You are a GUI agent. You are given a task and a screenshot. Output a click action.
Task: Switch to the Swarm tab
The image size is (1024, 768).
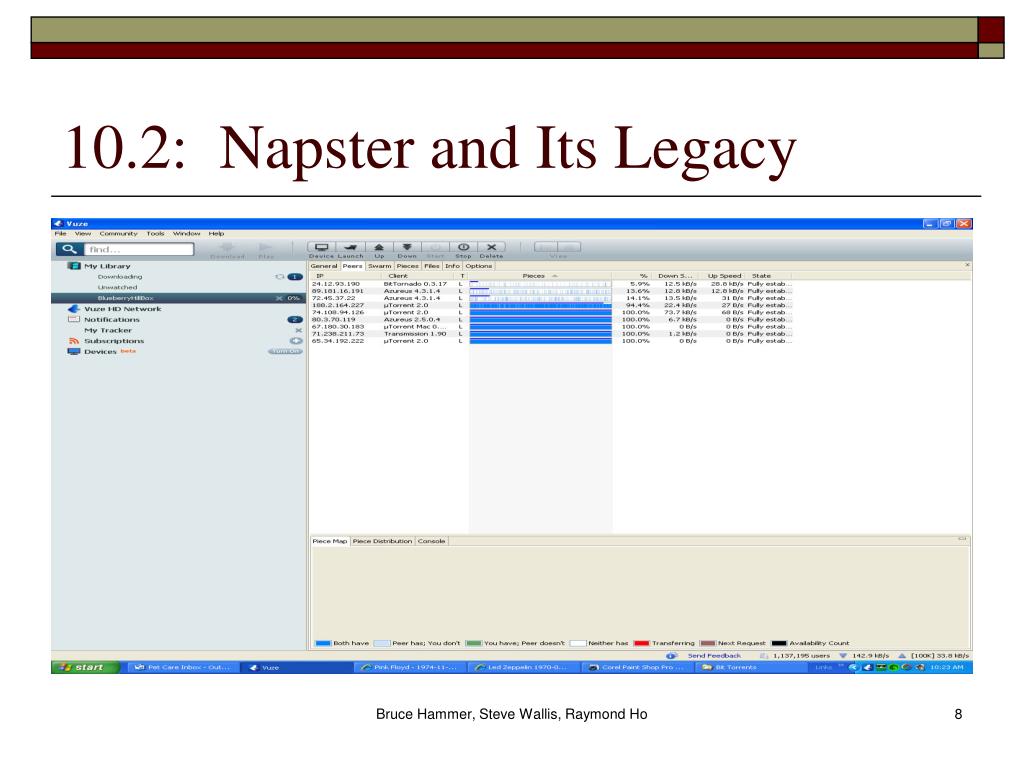379,266
